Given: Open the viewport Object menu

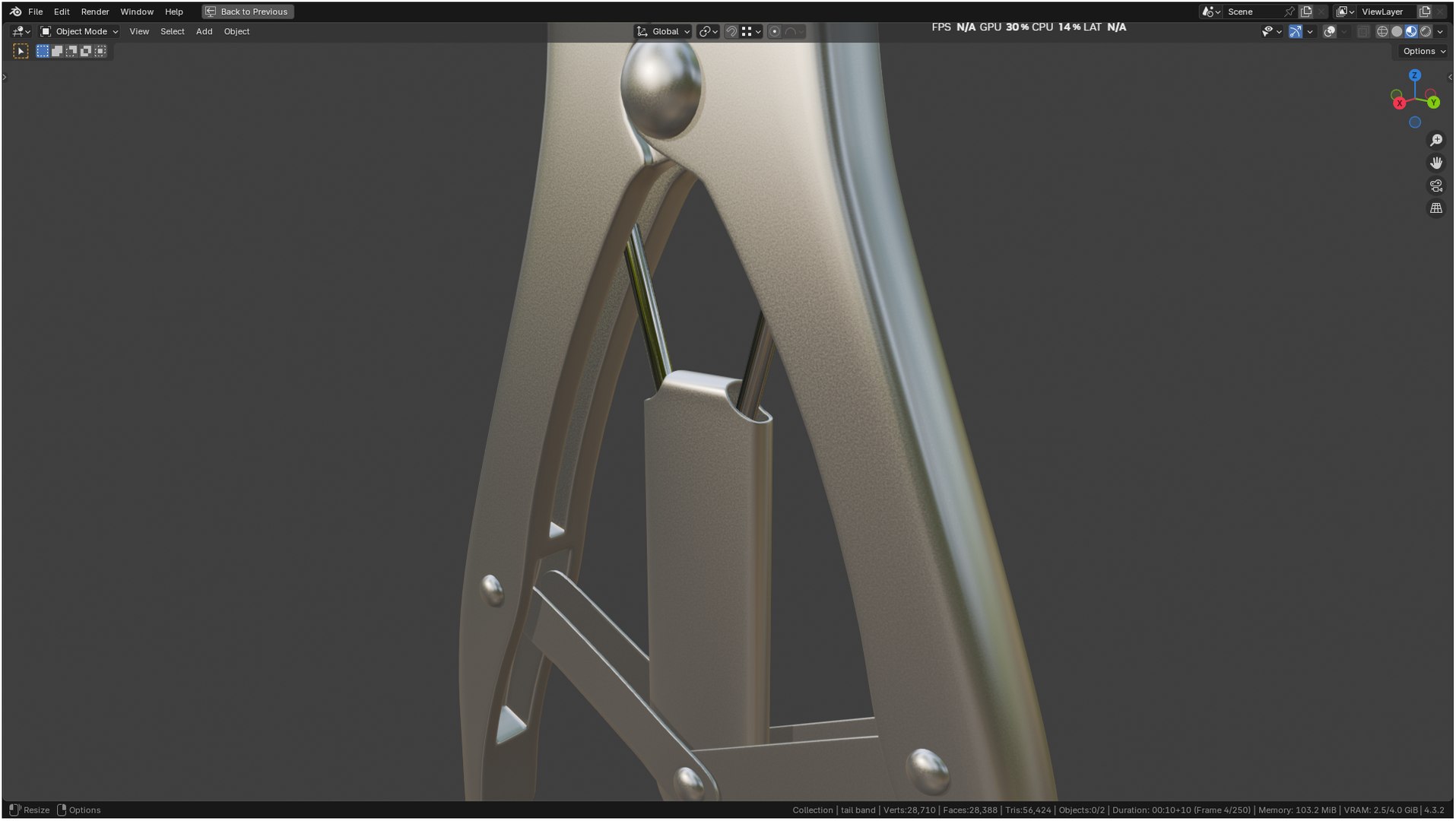Looking at the screenshot, I should [x=236, y=31].
